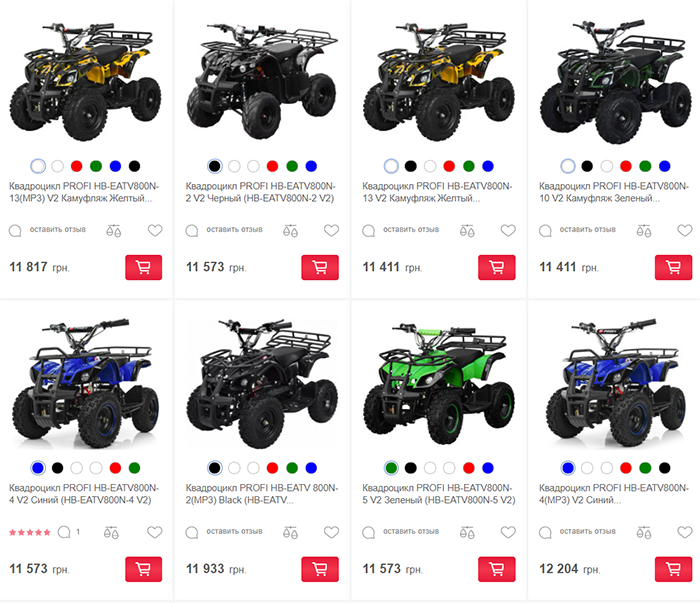Favorite the HB-EATV800N-2 V2 Черный quad

pos(331,230)
